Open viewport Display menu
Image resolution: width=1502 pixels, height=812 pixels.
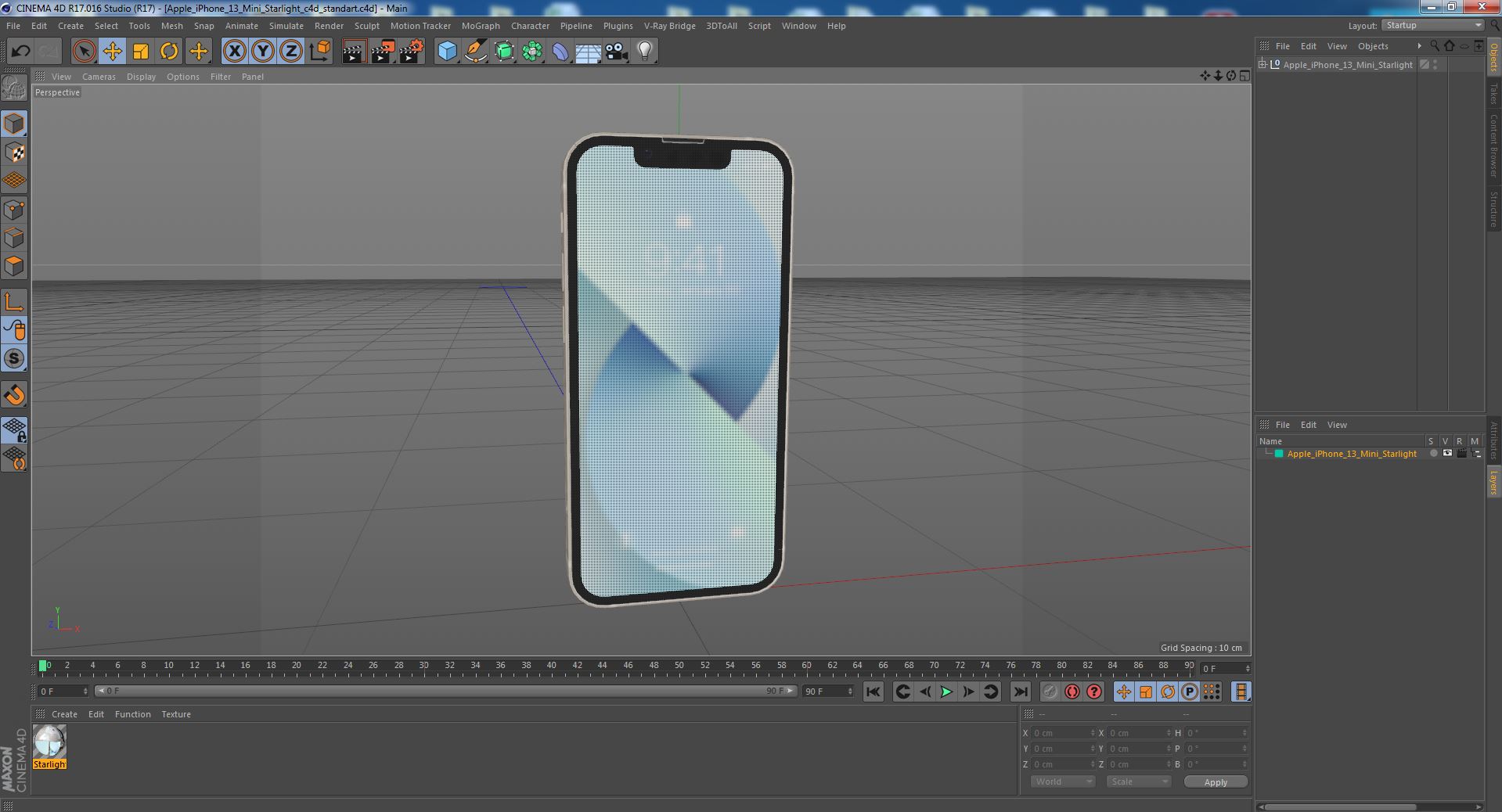coord(141,77)
